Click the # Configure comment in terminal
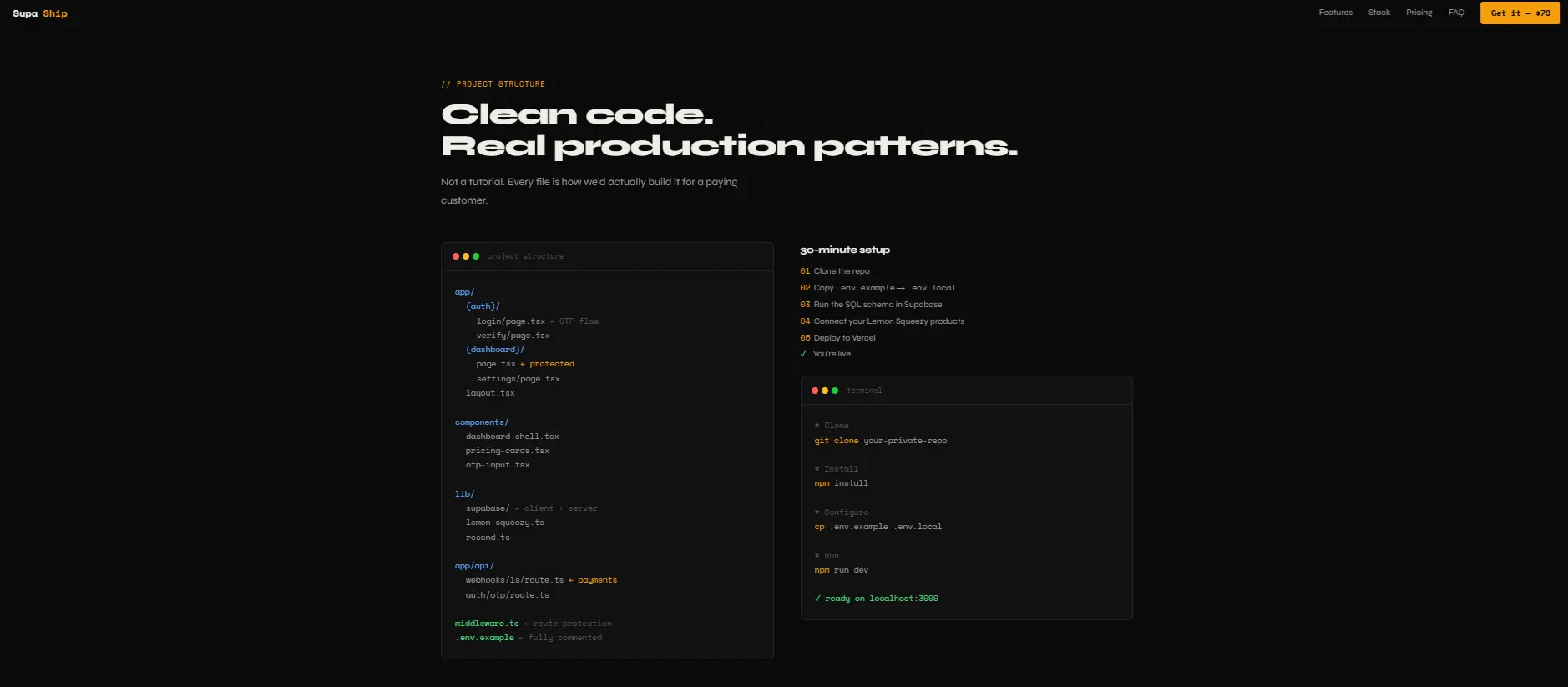1568x687 pixels. pos(841,513)
